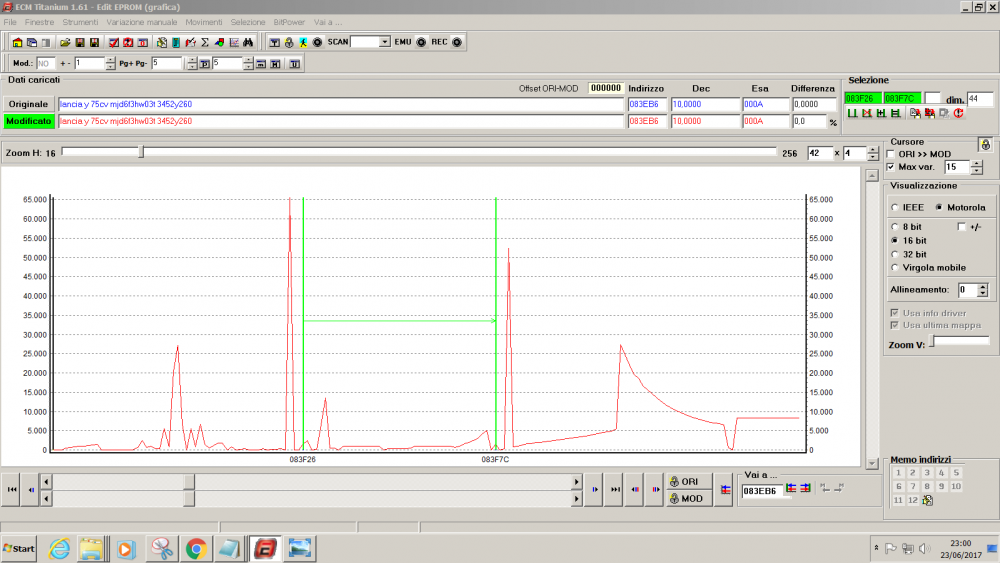Open Google Chrome from the taskbar
Viewport: 1000px width, 563px height.
click(196, 548)
